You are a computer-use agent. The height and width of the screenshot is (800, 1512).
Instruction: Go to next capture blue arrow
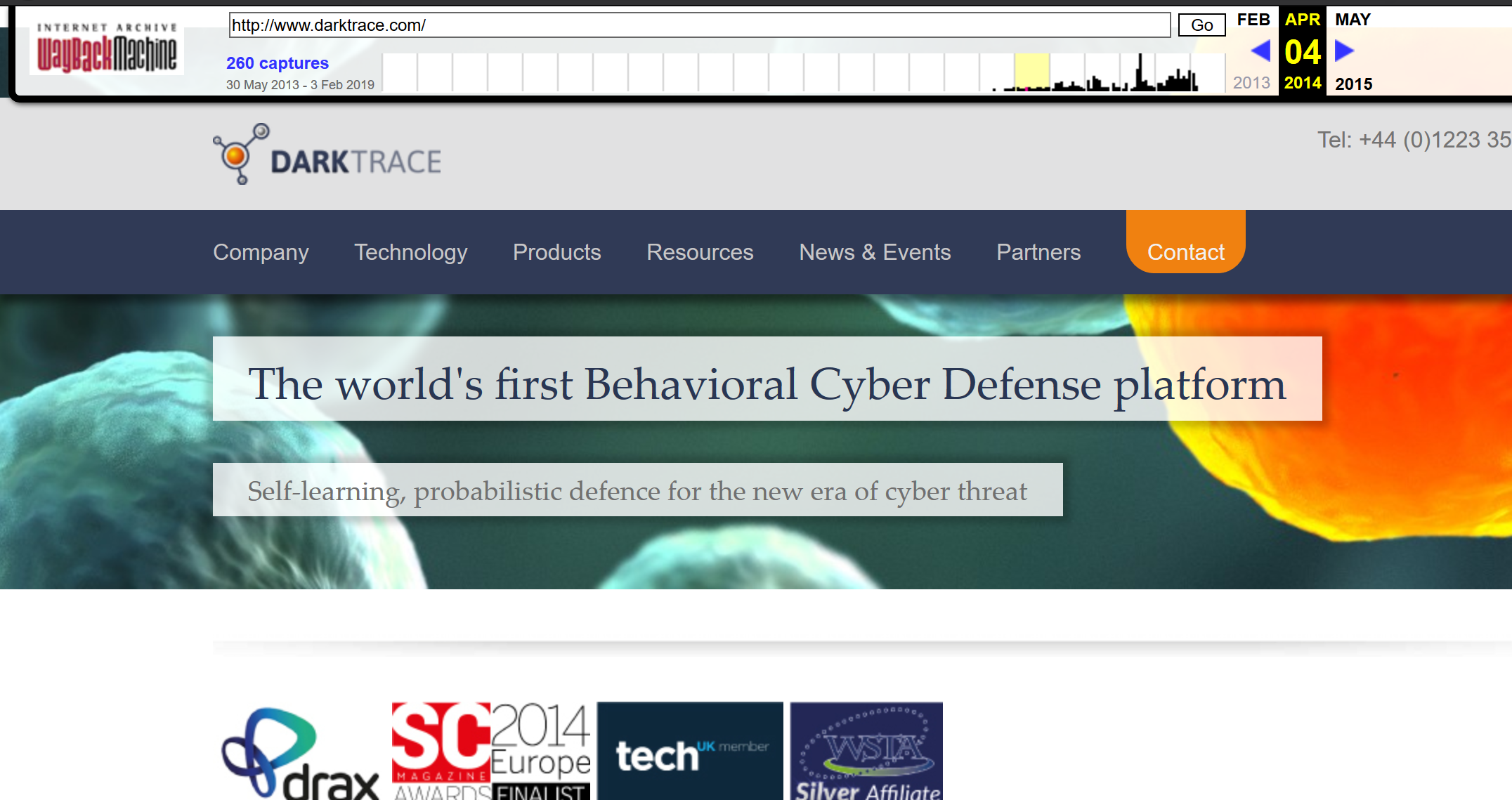tap(1343, 51)
